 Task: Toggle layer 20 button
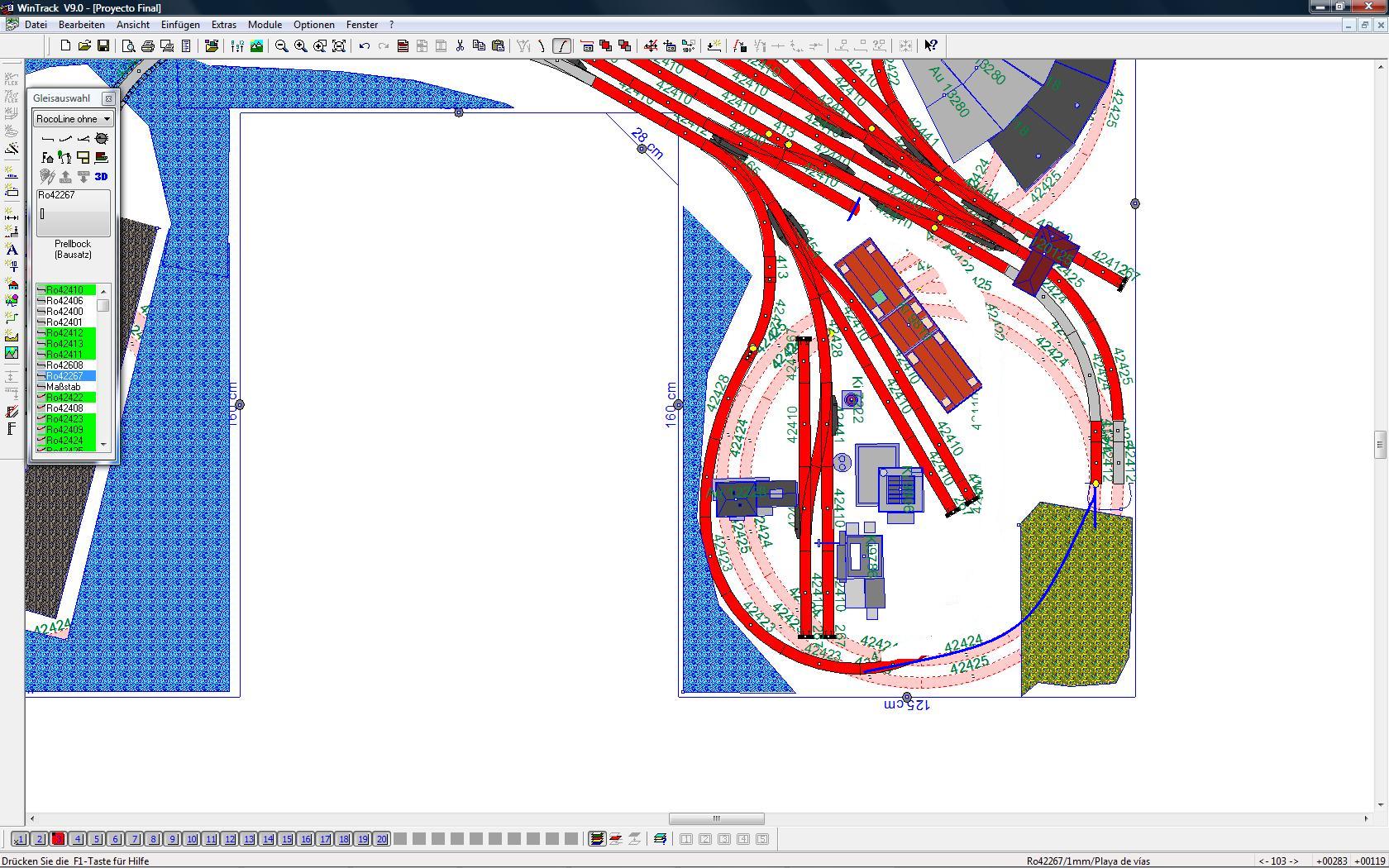coord(381,839)
